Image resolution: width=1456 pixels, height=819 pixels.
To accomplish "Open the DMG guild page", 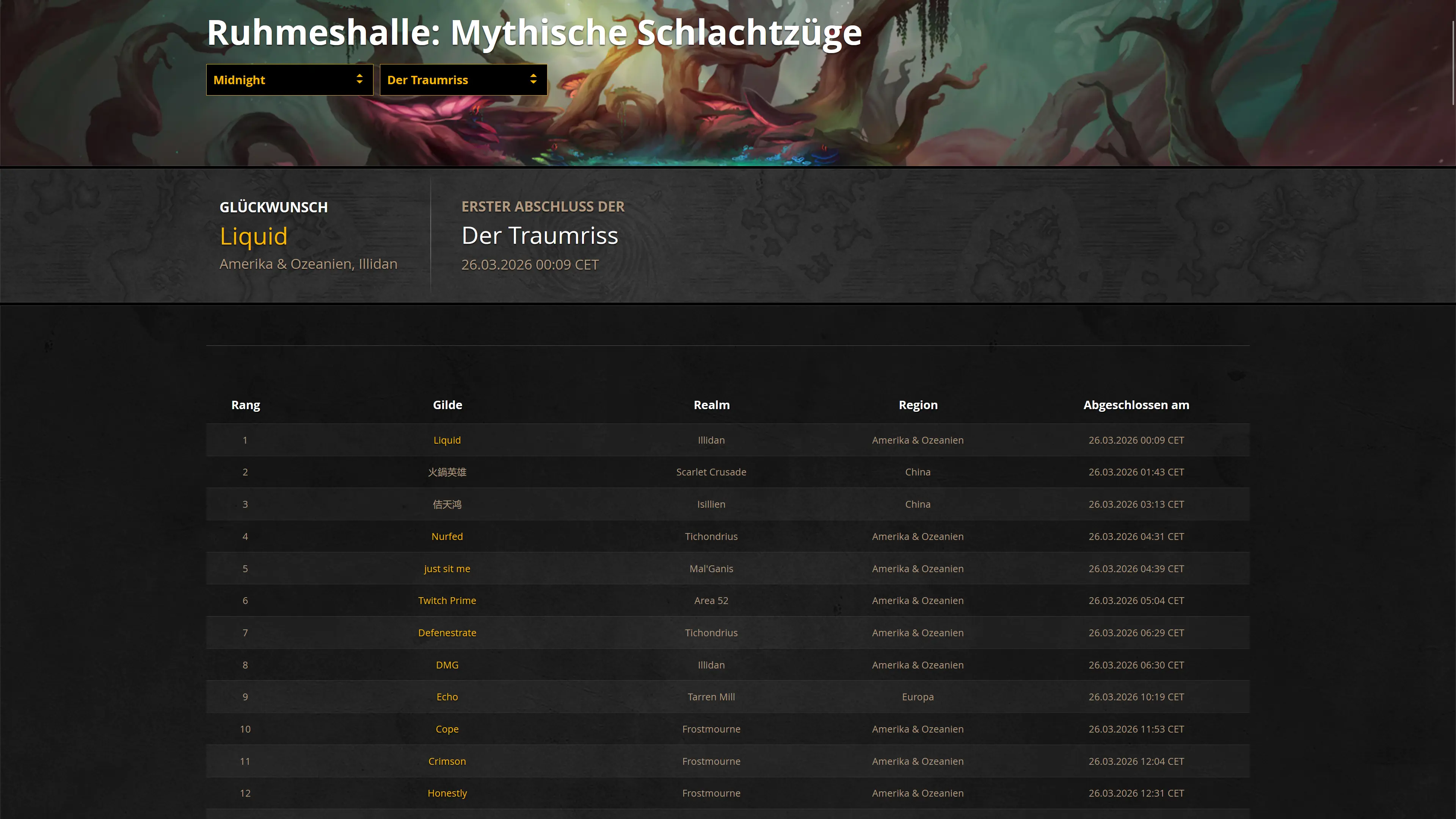I will click(x=447, y=665).
